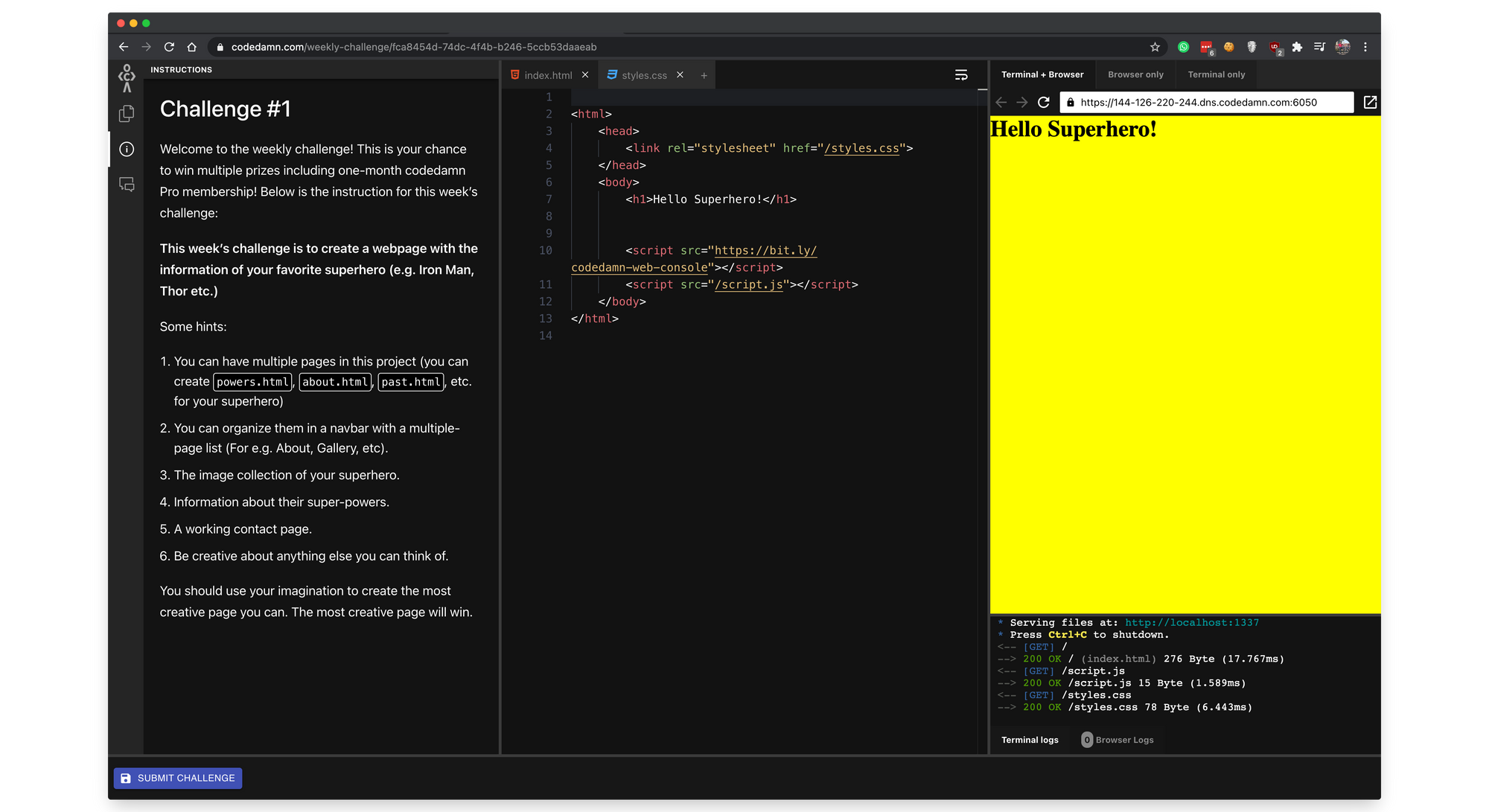Go forward in the preview browser
1489x812 pixels.
1022,103
